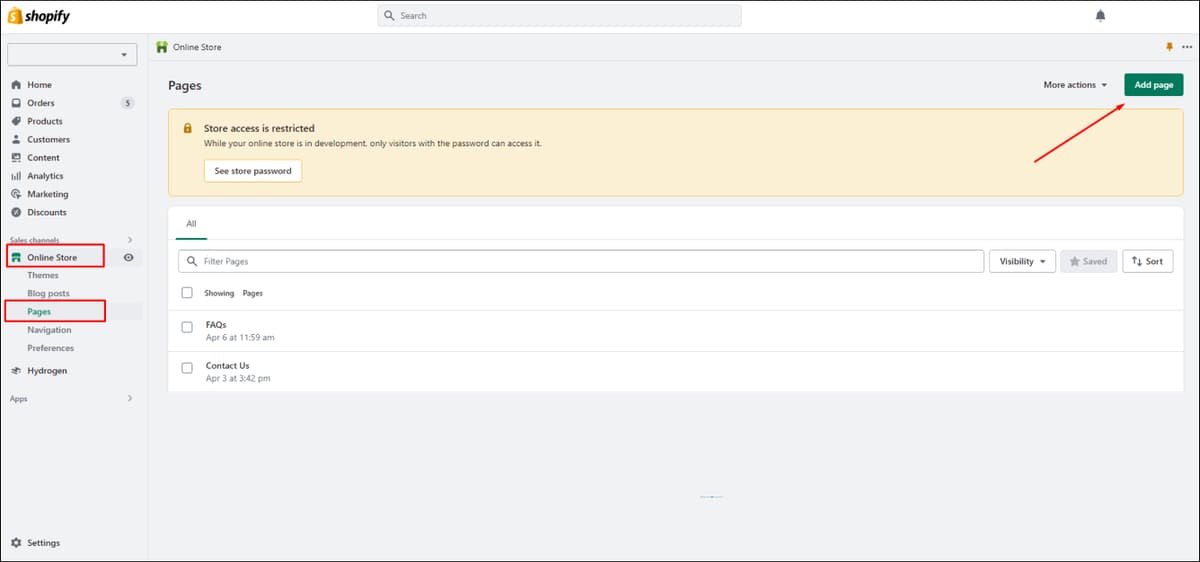Focus the top Search field
1200x562 pixels.
[x=560, y=16]
